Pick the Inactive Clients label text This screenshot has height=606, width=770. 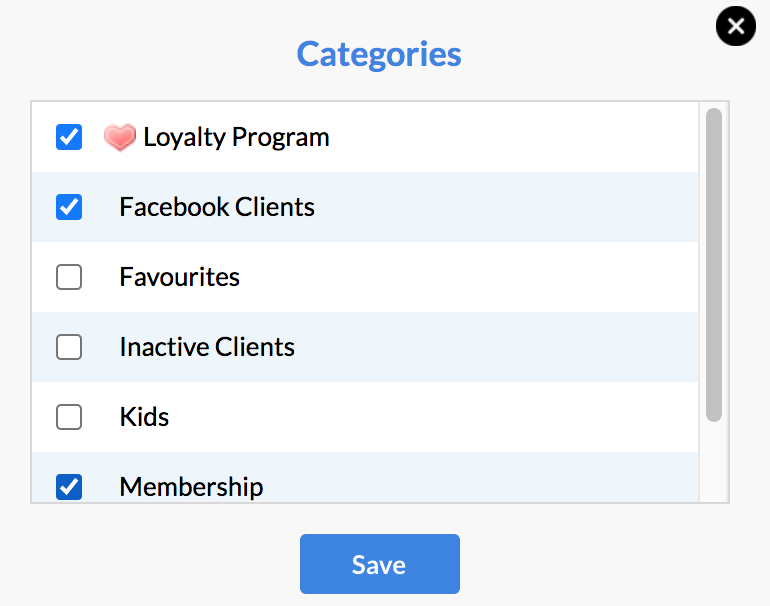pos(207,347)
